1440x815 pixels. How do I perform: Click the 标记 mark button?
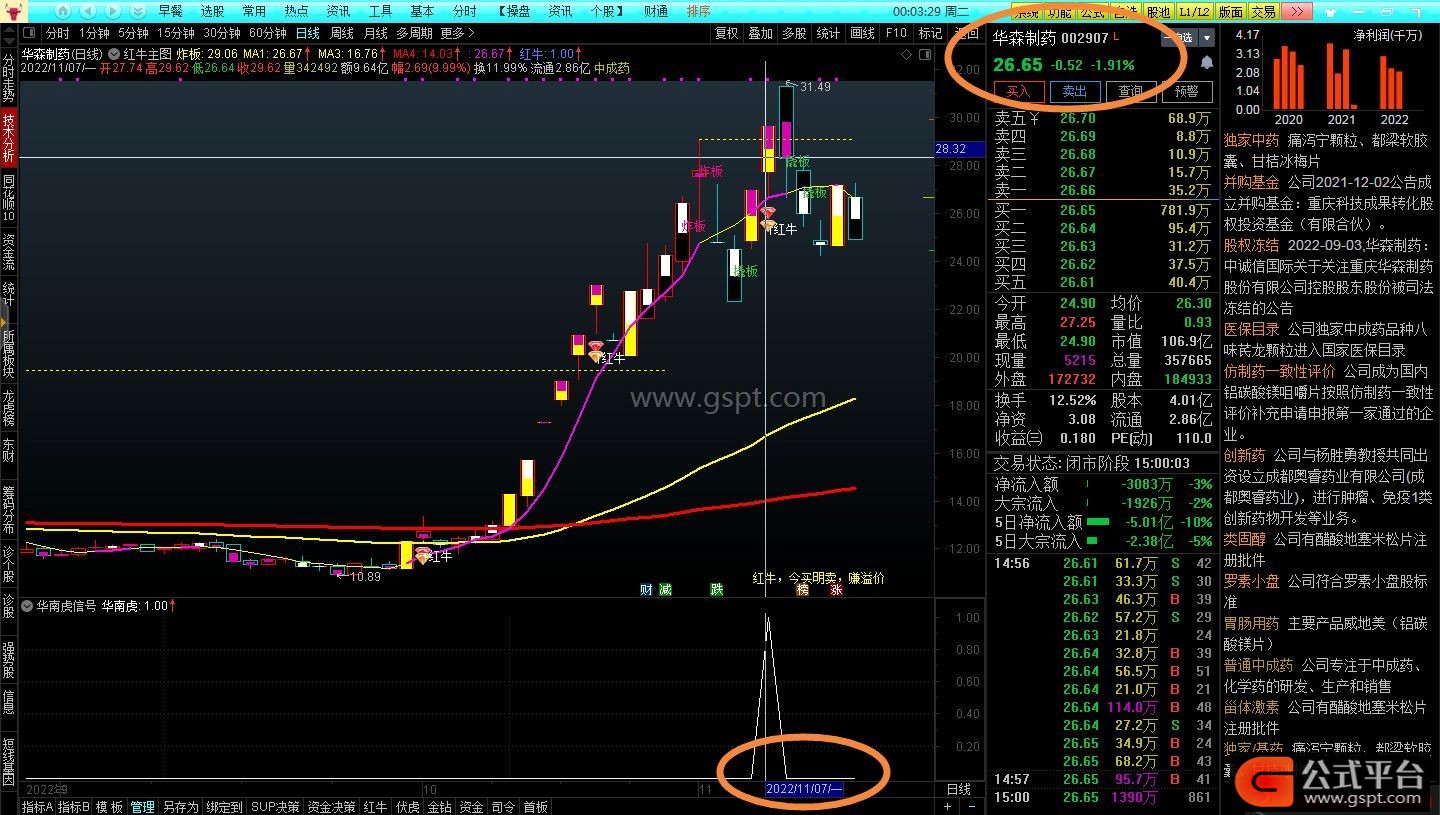pos(930,33)
